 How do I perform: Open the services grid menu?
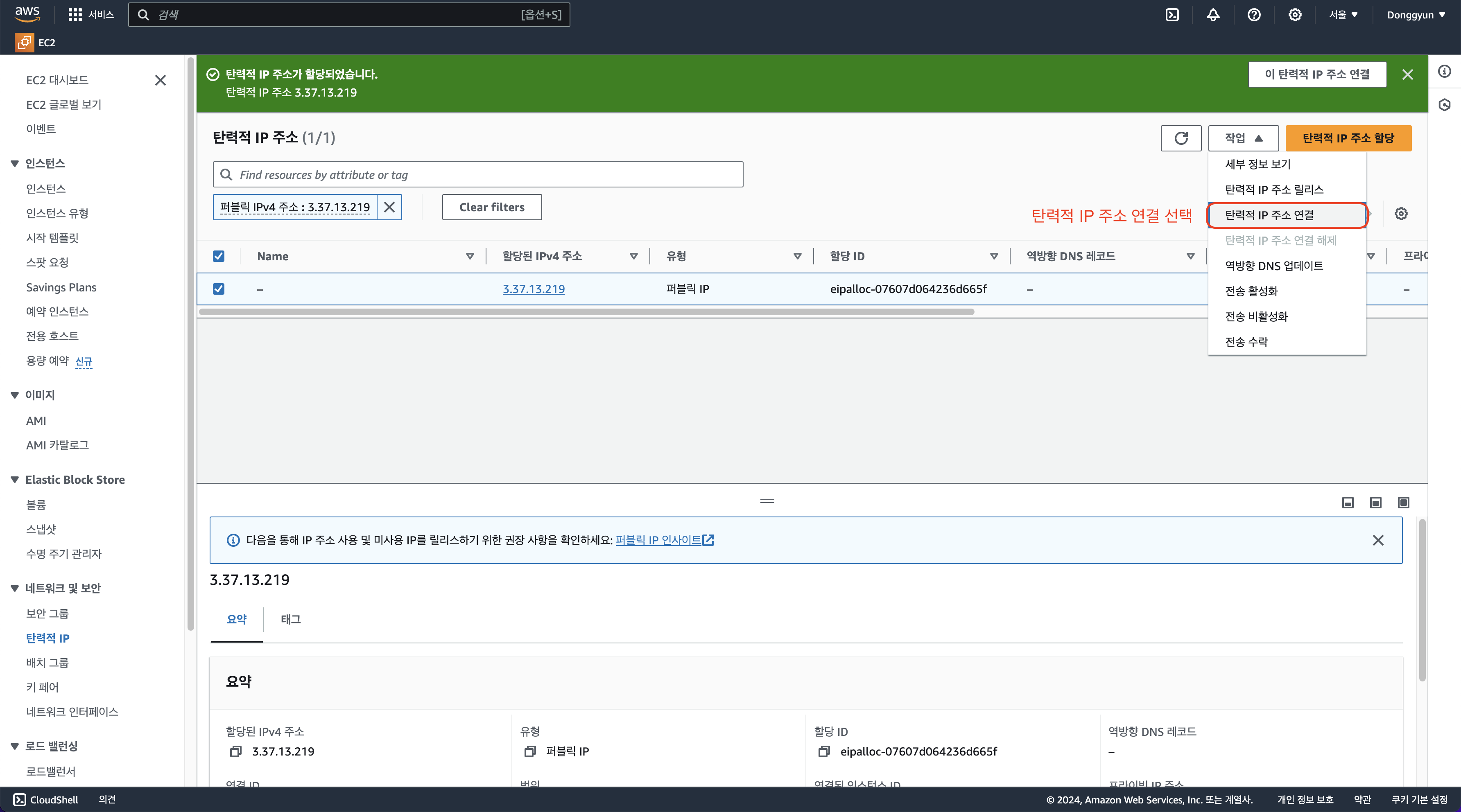pyautogui.click(x=75, y=15)
